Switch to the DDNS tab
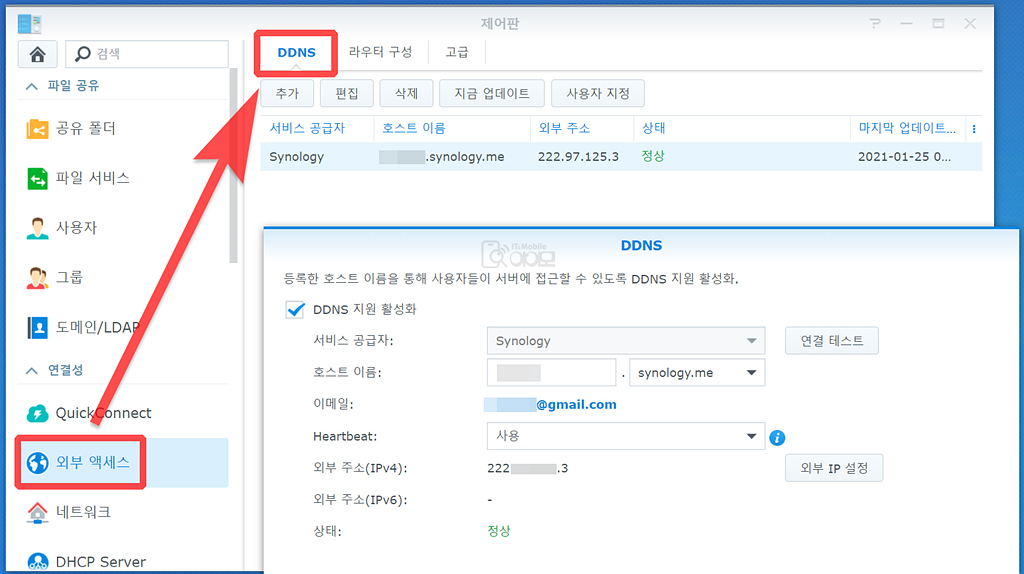Screen dimensions: 1024x574 click(296, 52)
